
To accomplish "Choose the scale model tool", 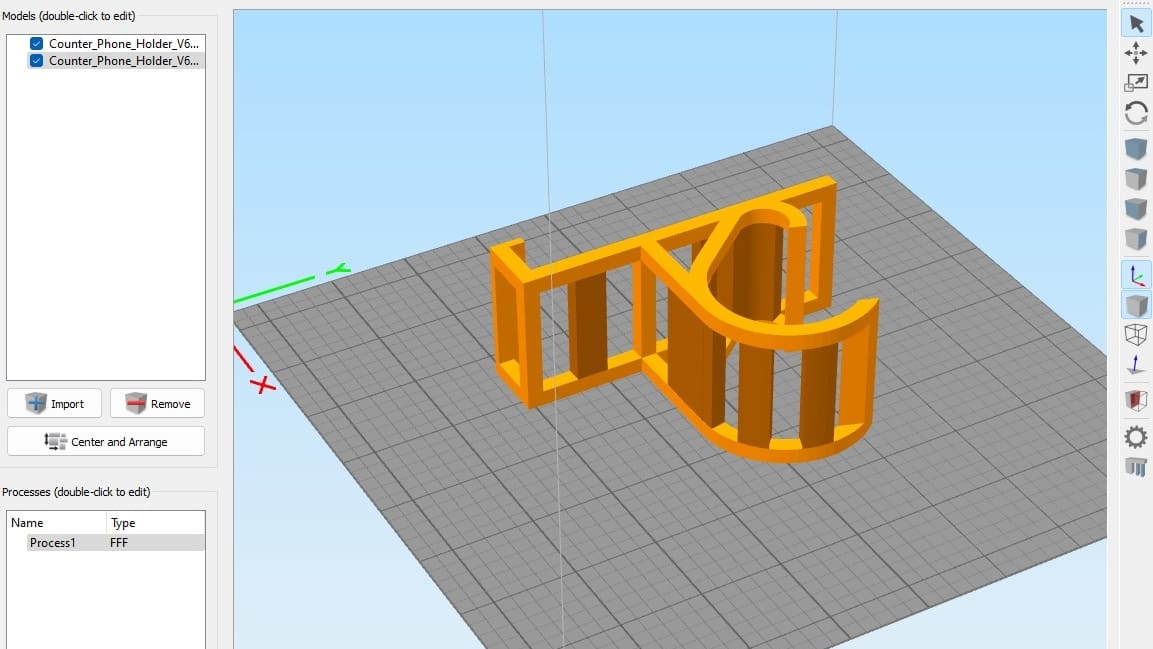I will coord(1136,83).
